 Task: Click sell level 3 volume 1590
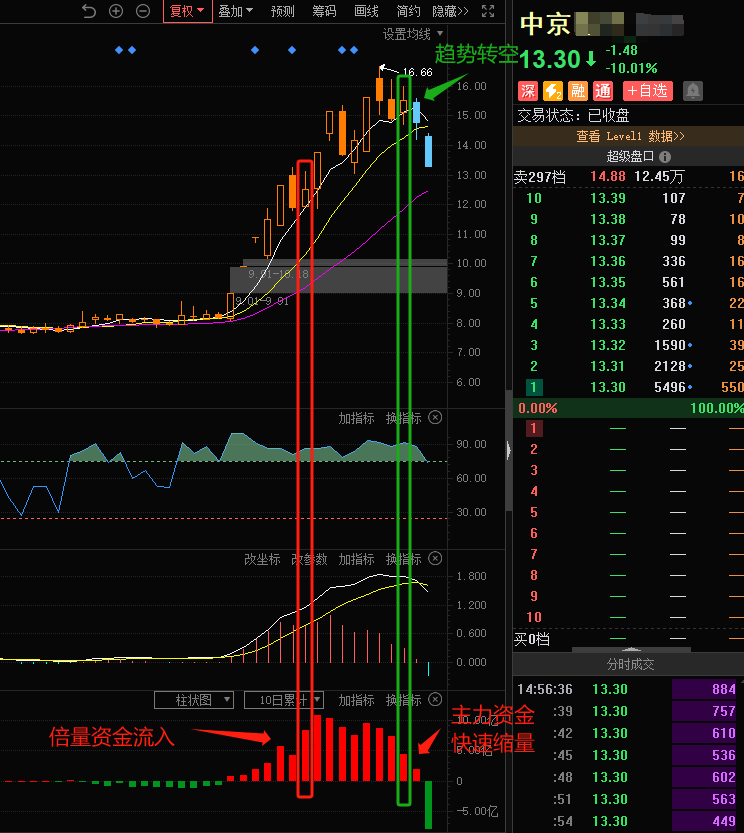[x=670, y=345]
